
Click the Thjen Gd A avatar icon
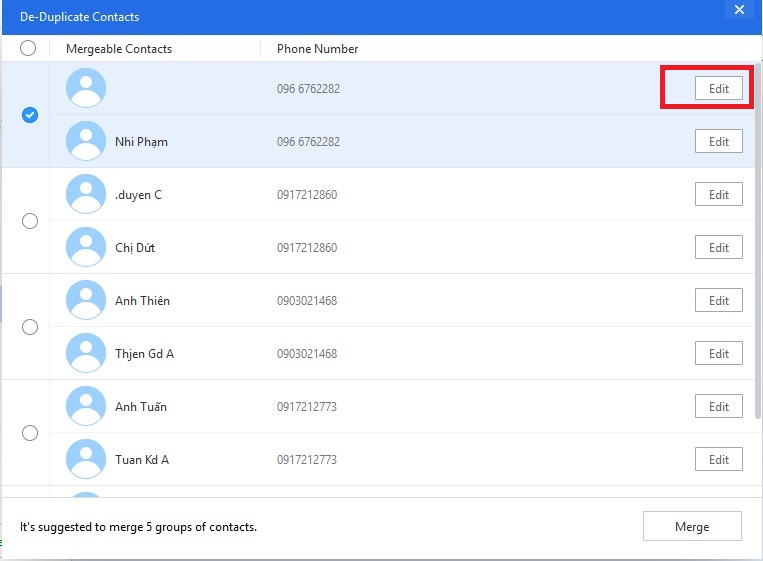(x=86, y=353)
